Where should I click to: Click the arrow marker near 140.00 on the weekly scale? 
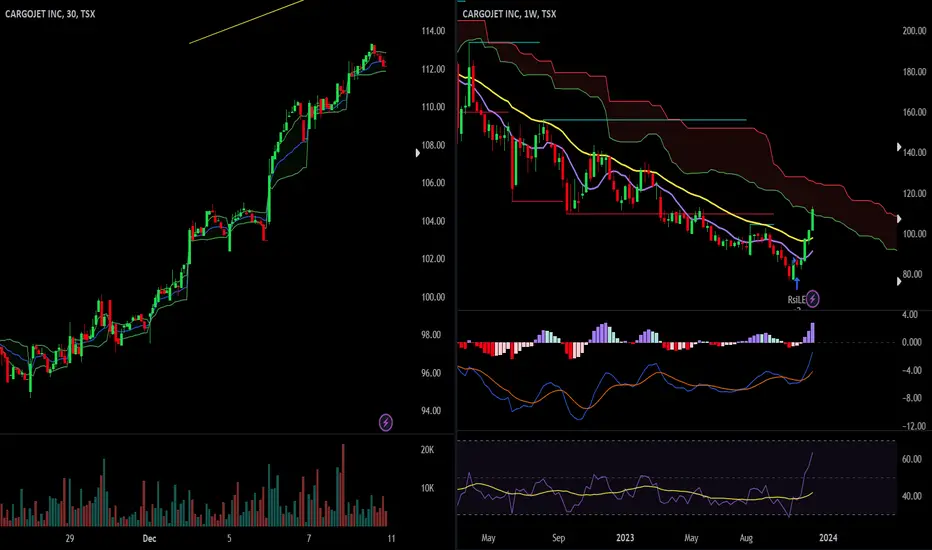899,147
